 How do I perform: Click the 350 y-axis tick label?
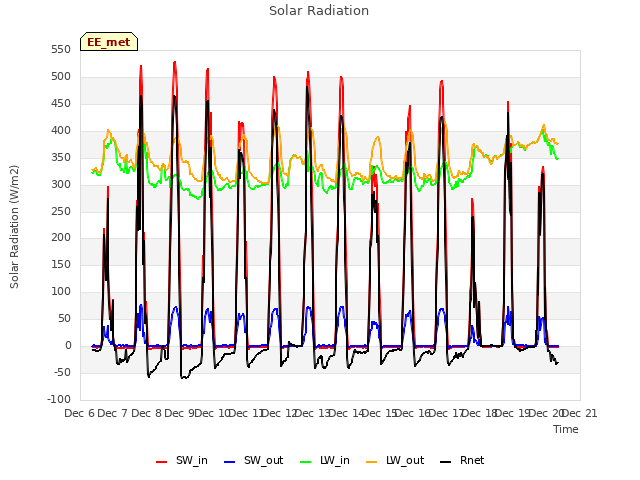click(61, 158)
